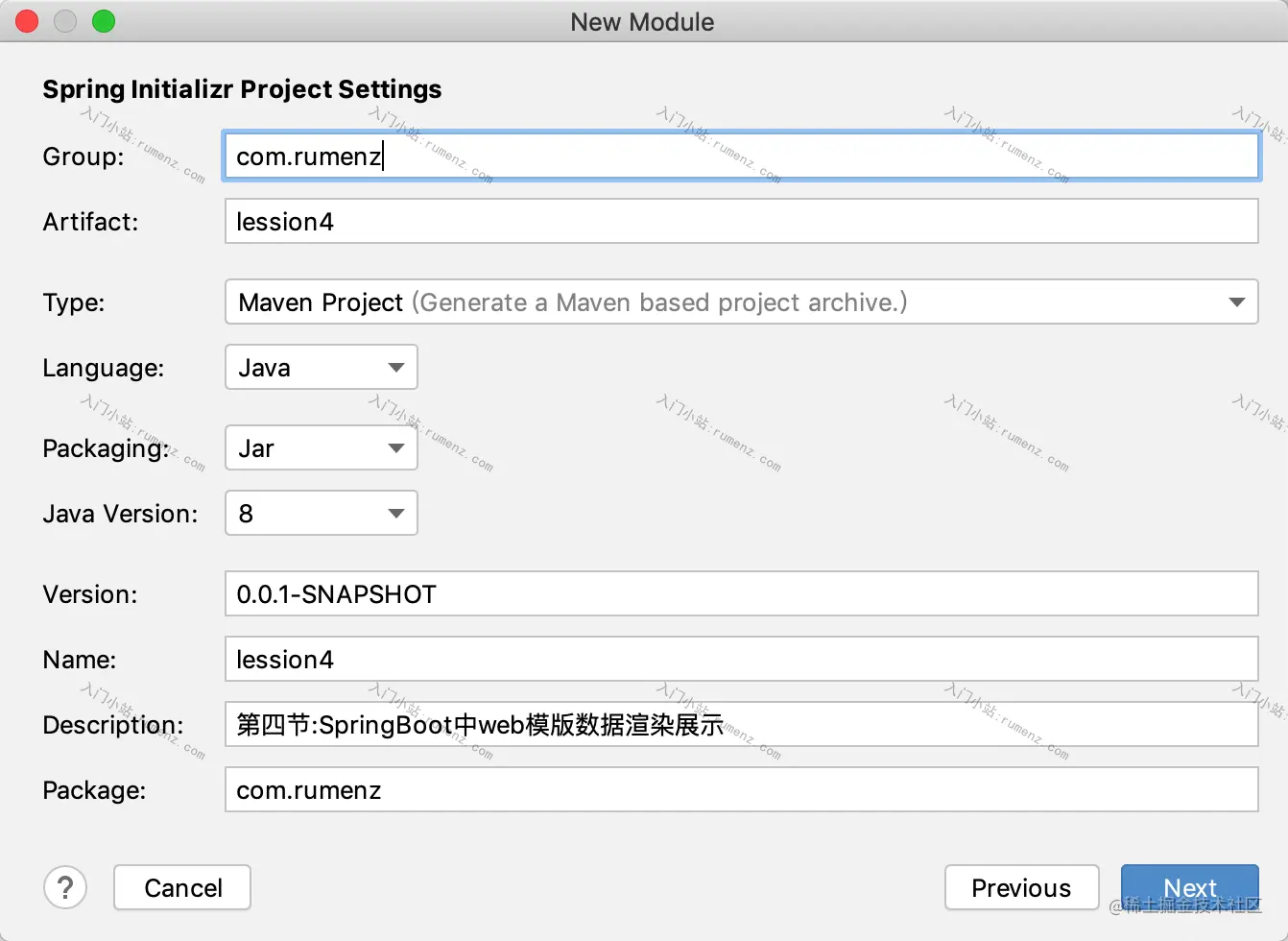Expand the Maven Project type dropdown

(741, 302)
